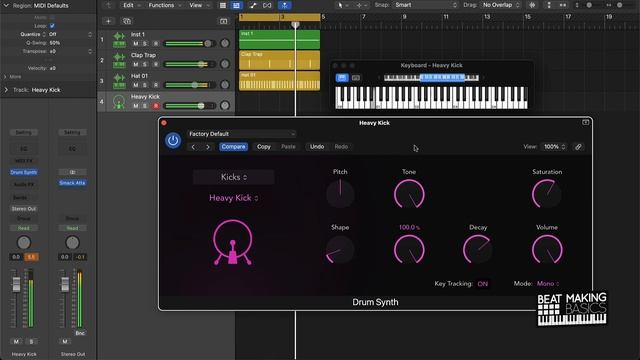640x360 pixels.
Task: Click the Decay knob
Action: 478,249
